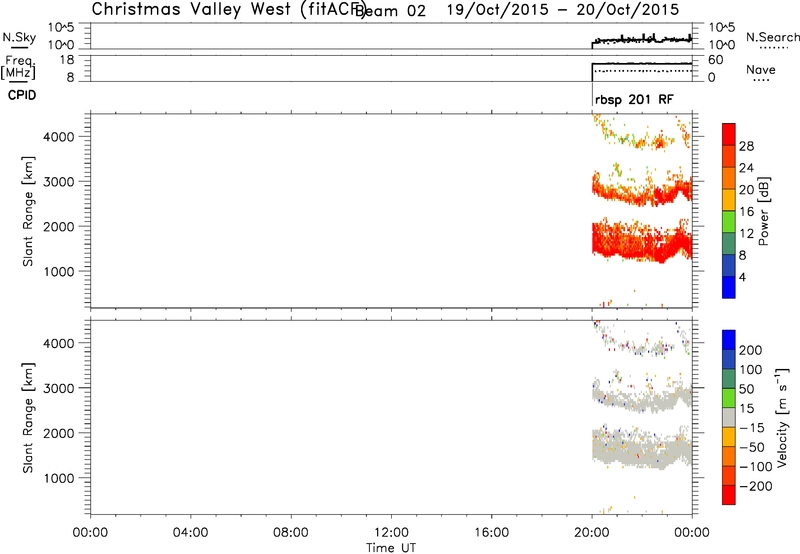Click the 12:00 time axis label
Screen dimensions: 800x554
[391, 533]
